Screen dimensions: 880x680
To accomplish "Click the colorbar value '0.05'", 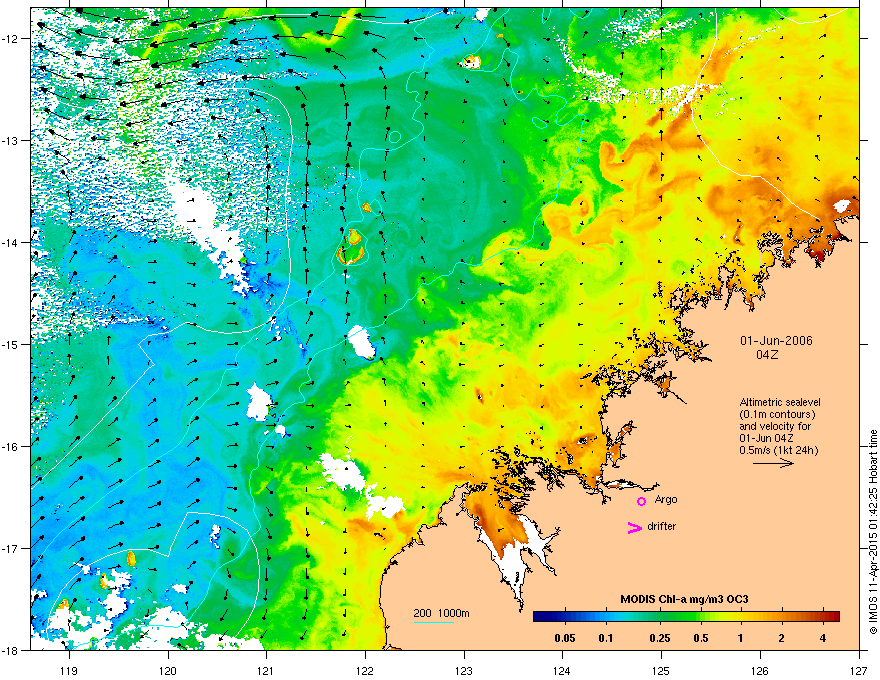I will coord(565,638).
